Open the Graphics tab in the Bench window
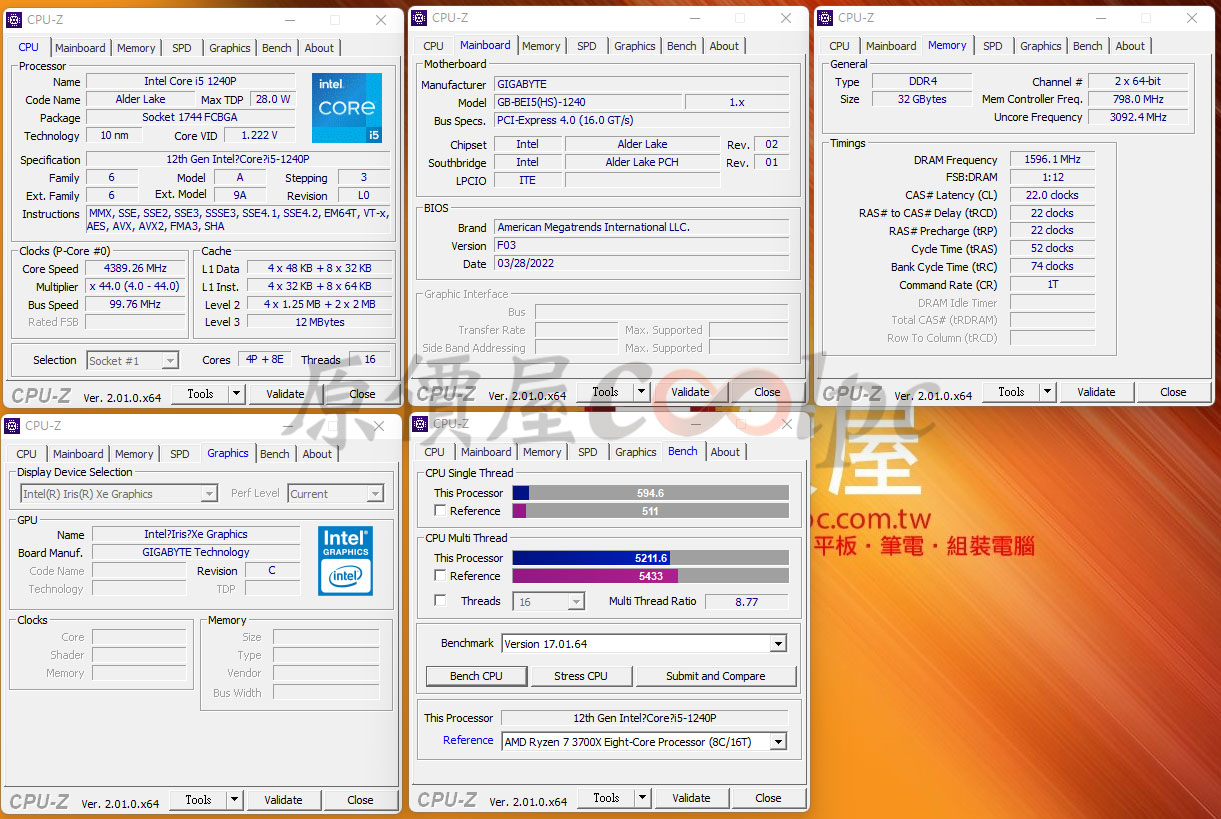1221x819 pixels. (x=636, y=452)
